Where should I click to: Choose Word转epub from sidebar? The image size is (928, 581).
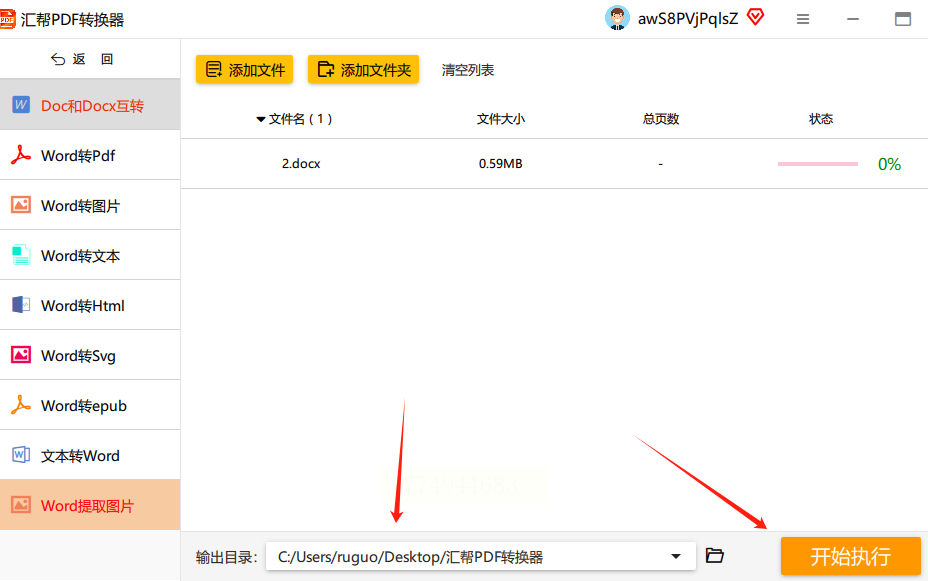tap(90, 405)
